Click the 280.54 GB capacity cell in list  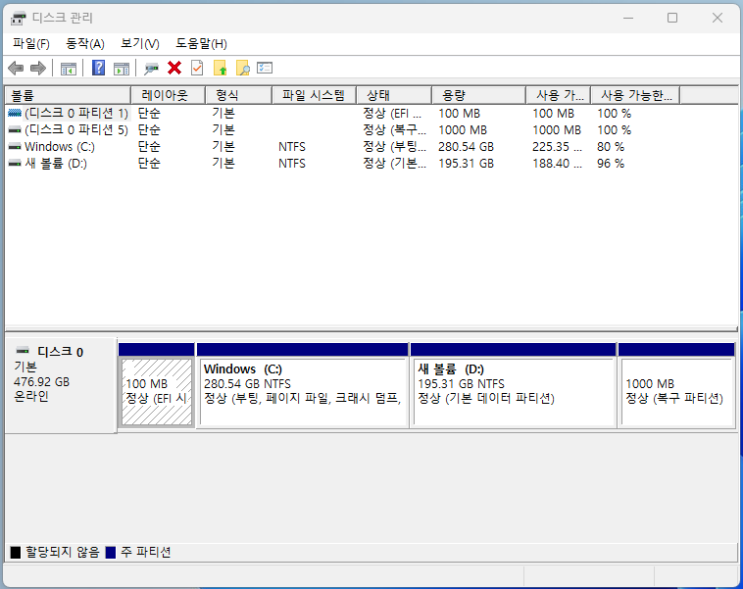click(x=466, y=147)
